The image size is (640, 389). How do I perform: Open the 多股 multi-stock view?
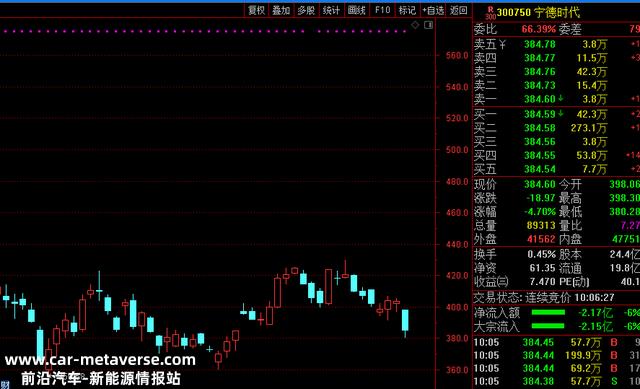(306, 10)
